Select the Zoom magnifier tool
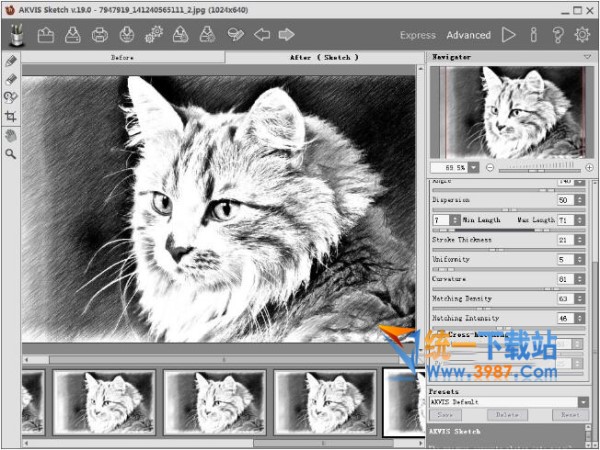The image size is (600, 450). (11, 154)
